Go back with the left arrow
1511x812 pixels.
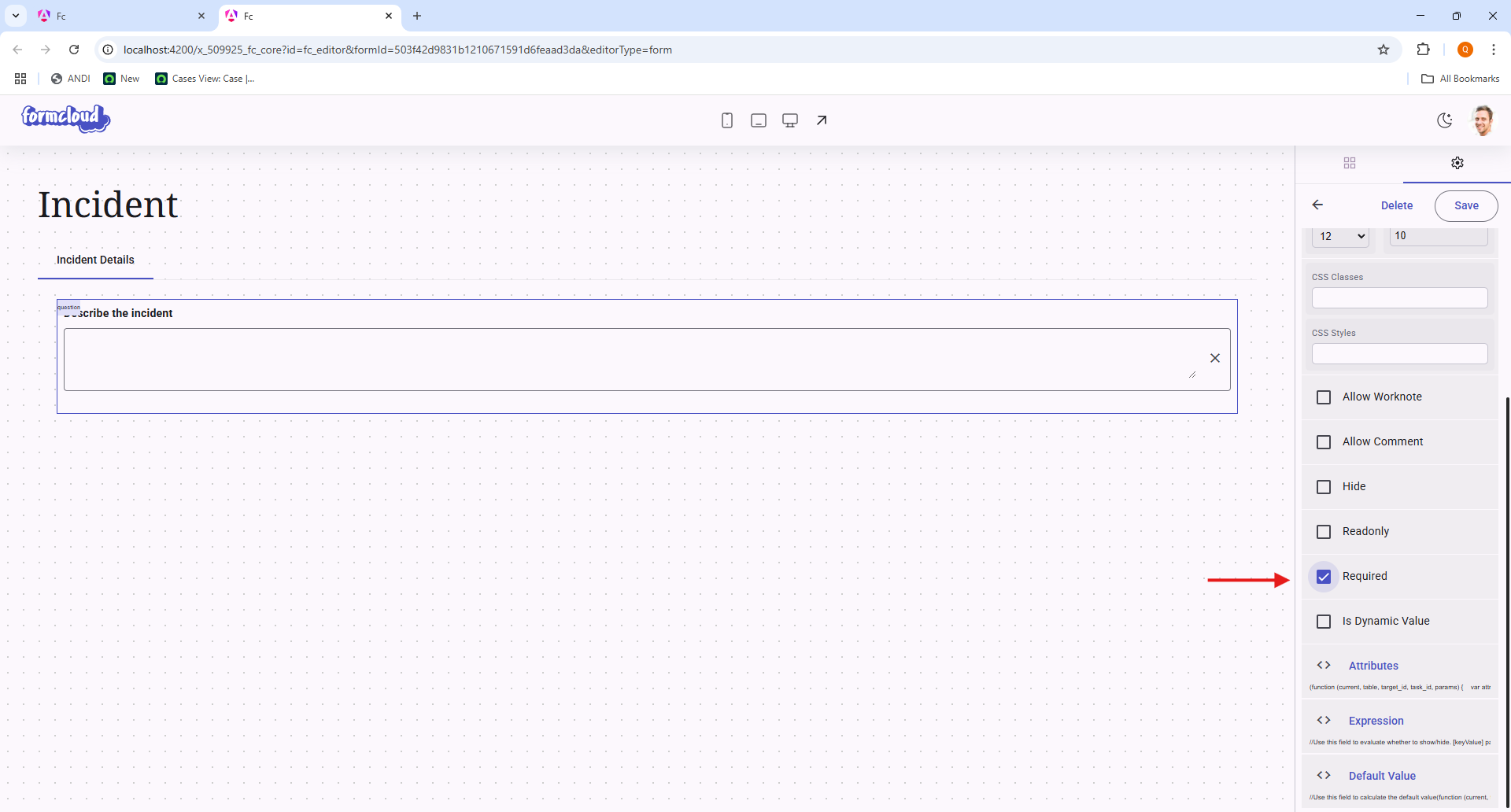(1318, 205)
